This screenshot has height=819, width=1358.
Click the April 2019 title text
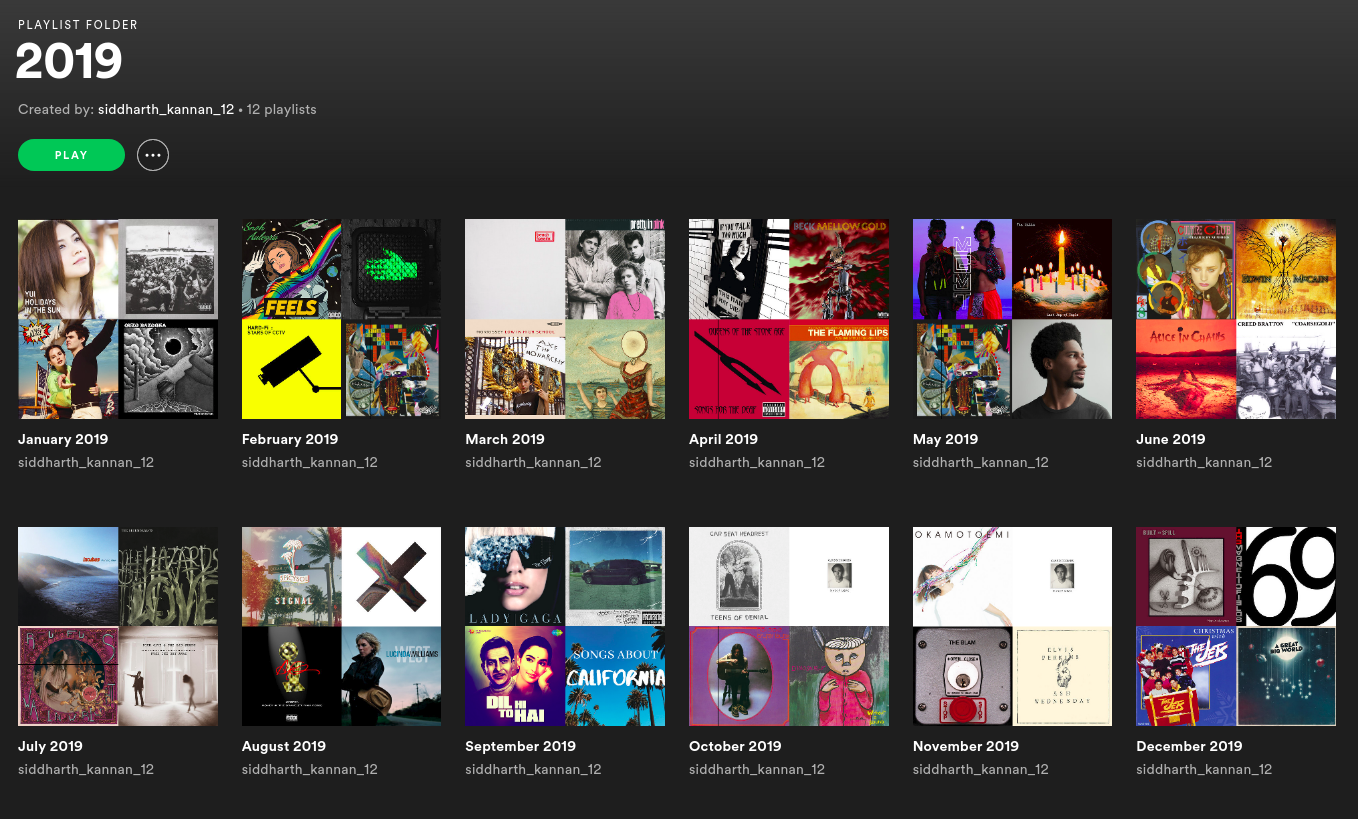[724, 439]
